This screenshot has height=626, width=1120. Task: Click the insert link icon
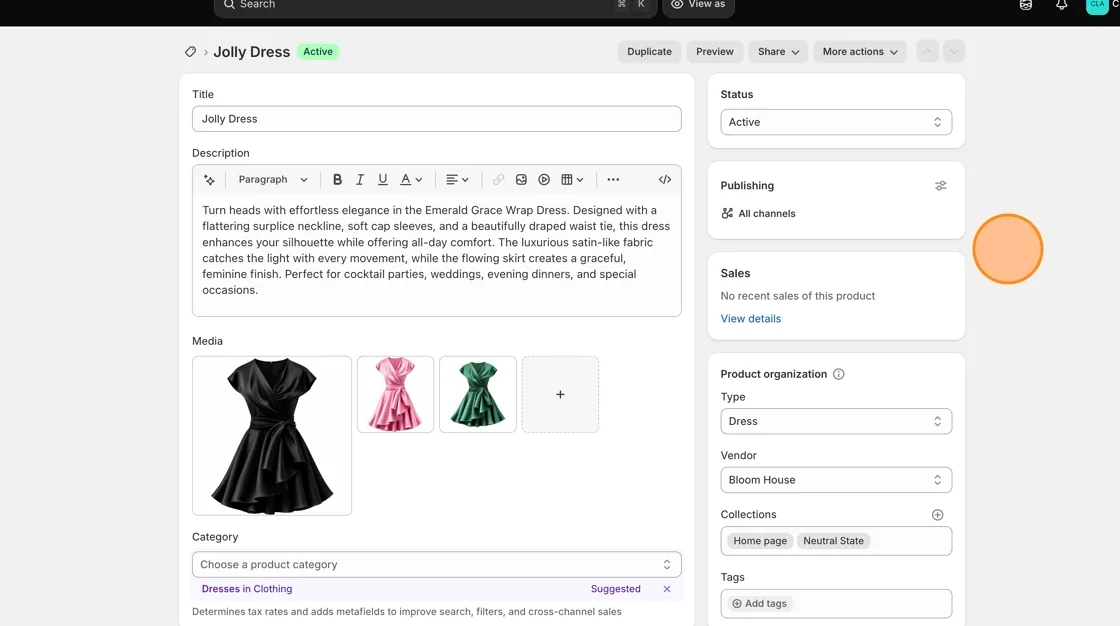(499, 180)
